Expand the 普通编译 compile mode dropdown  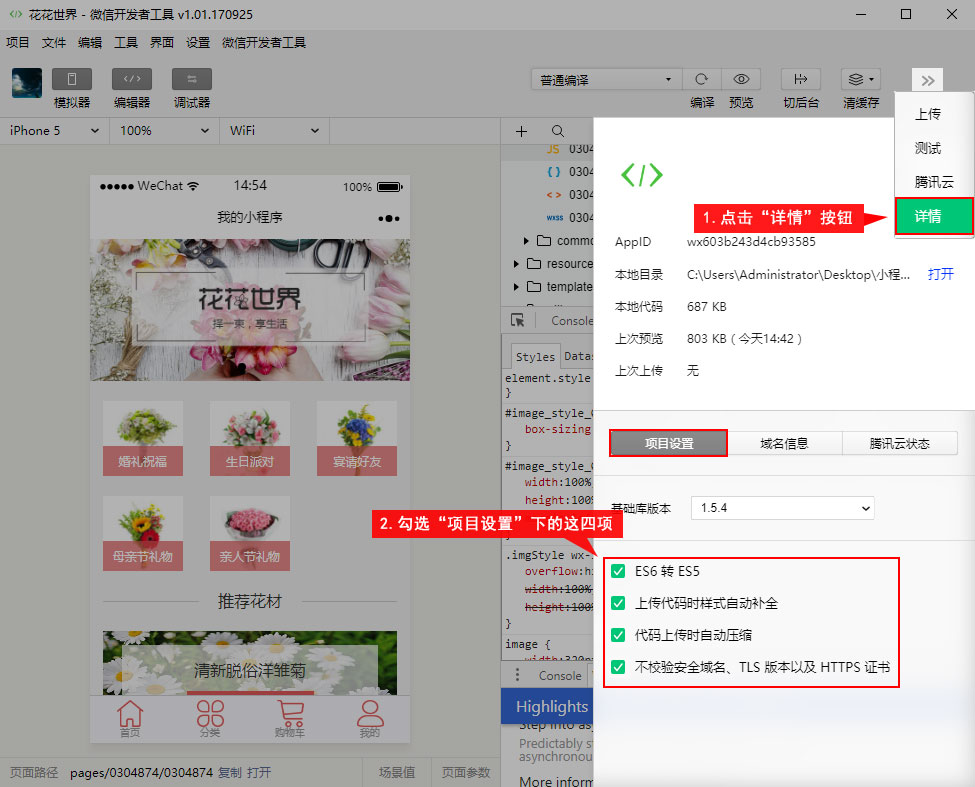pyautogui.click(x=606, y=80)
